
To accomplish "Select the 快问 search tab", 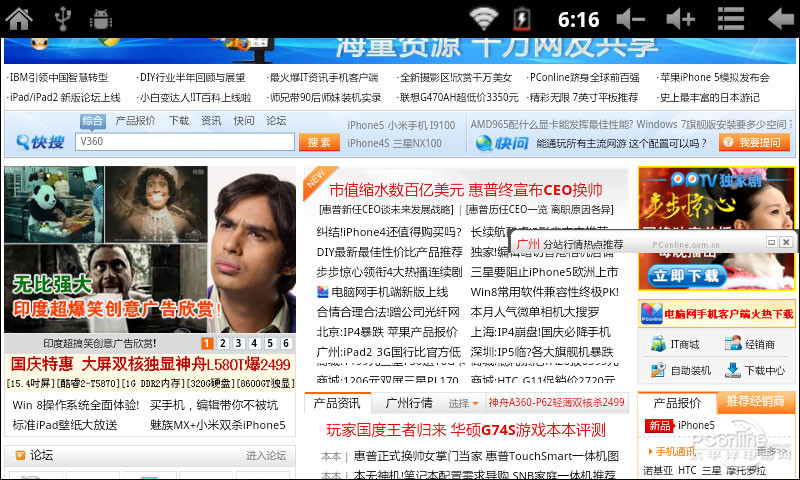I will (244, 121).
